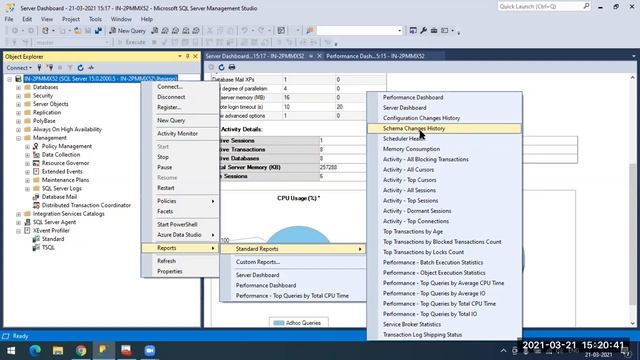Select Schema Changes History report
Screen dimensions: 640x360
pyautogui.click(x=444, y=129)
